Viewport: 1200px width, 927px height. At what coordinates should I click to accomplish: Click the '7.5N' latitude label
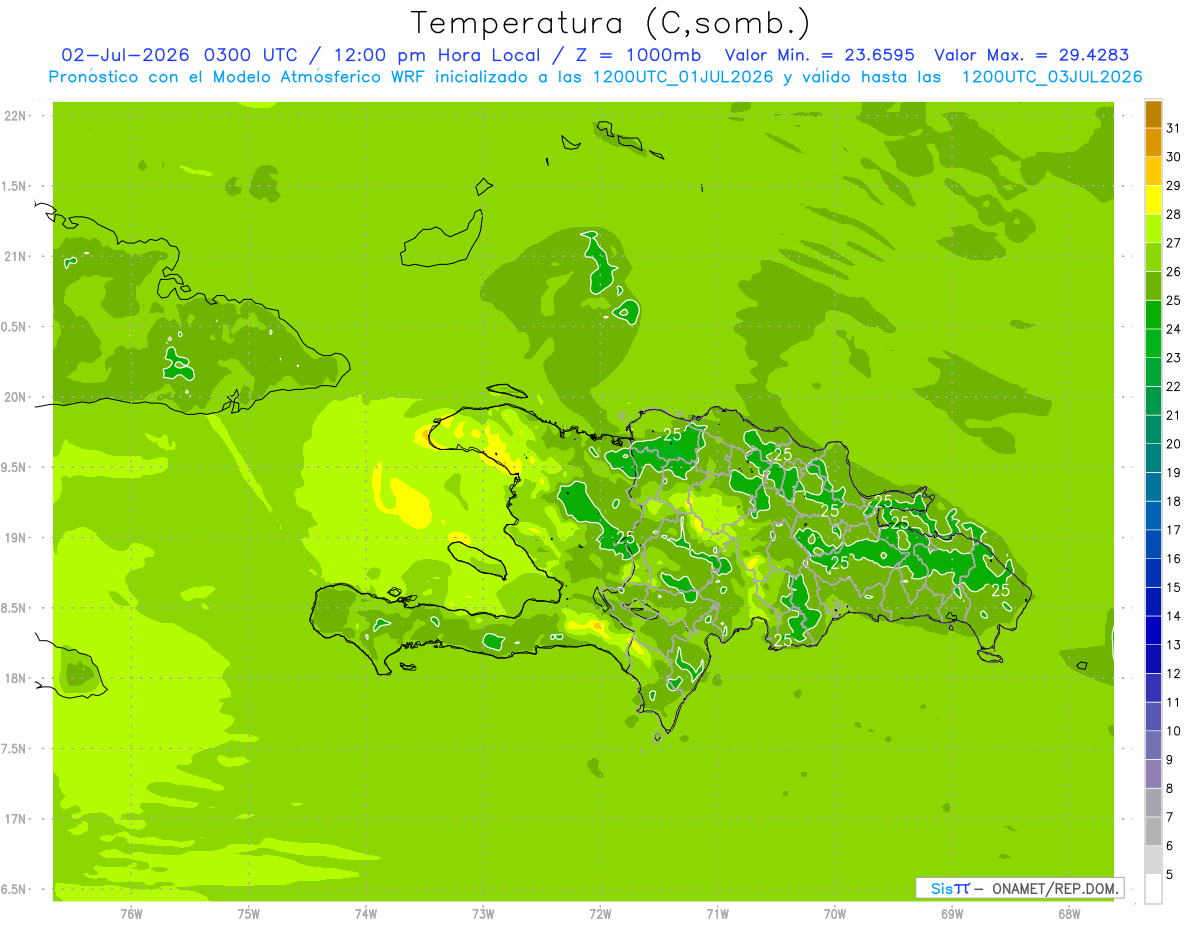(14, 749)
